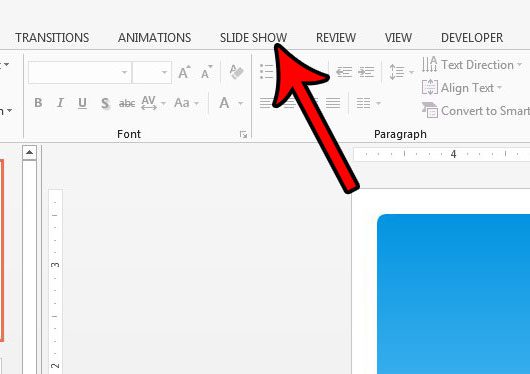Click the Bullets list icon
This screenshot has height=374, width=530.
[x=267, y=72]
